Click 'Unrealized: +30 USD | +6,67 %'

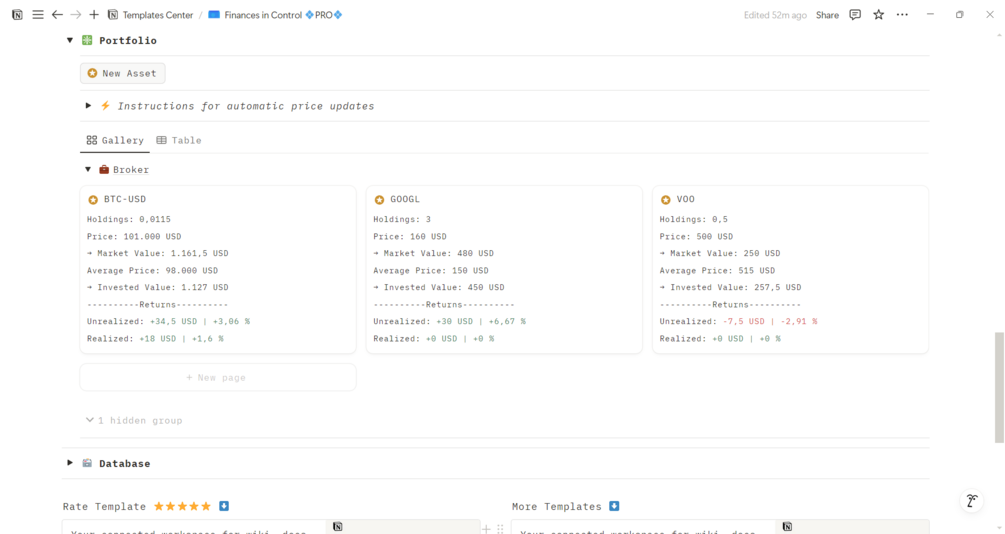449,321
